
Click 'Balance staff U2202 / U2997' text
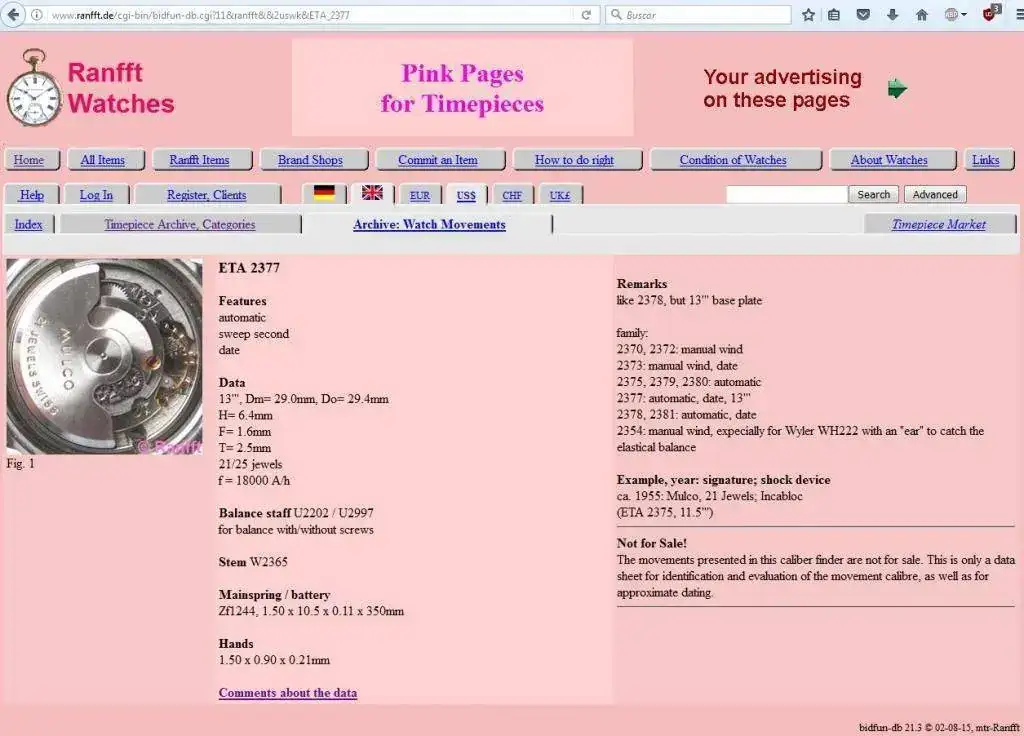[296, 513]
